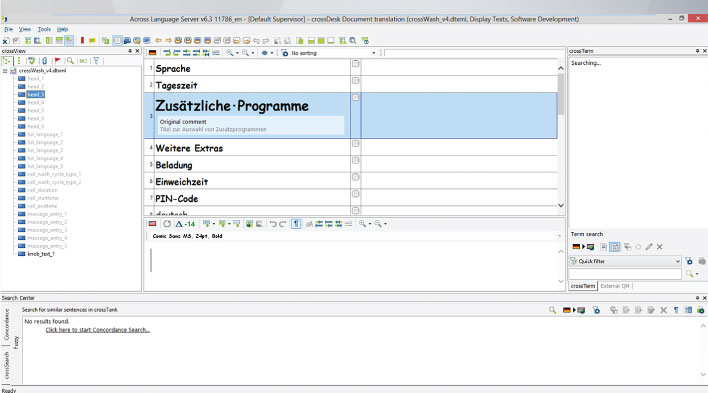Click the pencil edit icon in Term search
708x393 pixels.
pyautogui.click(x=649, y=247)
